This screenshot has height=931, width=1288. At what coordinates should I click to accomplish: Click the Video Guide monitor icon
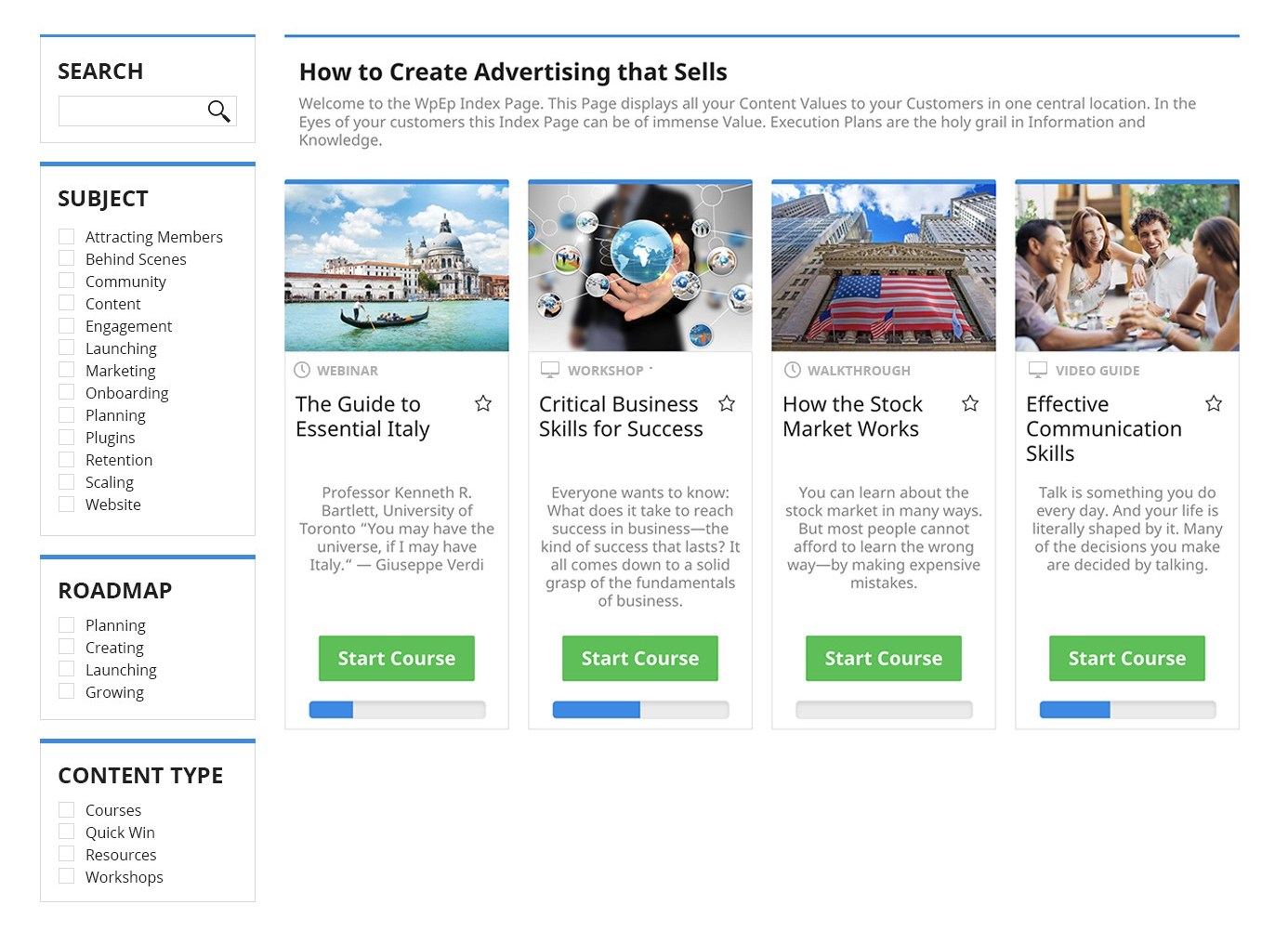1038,370
